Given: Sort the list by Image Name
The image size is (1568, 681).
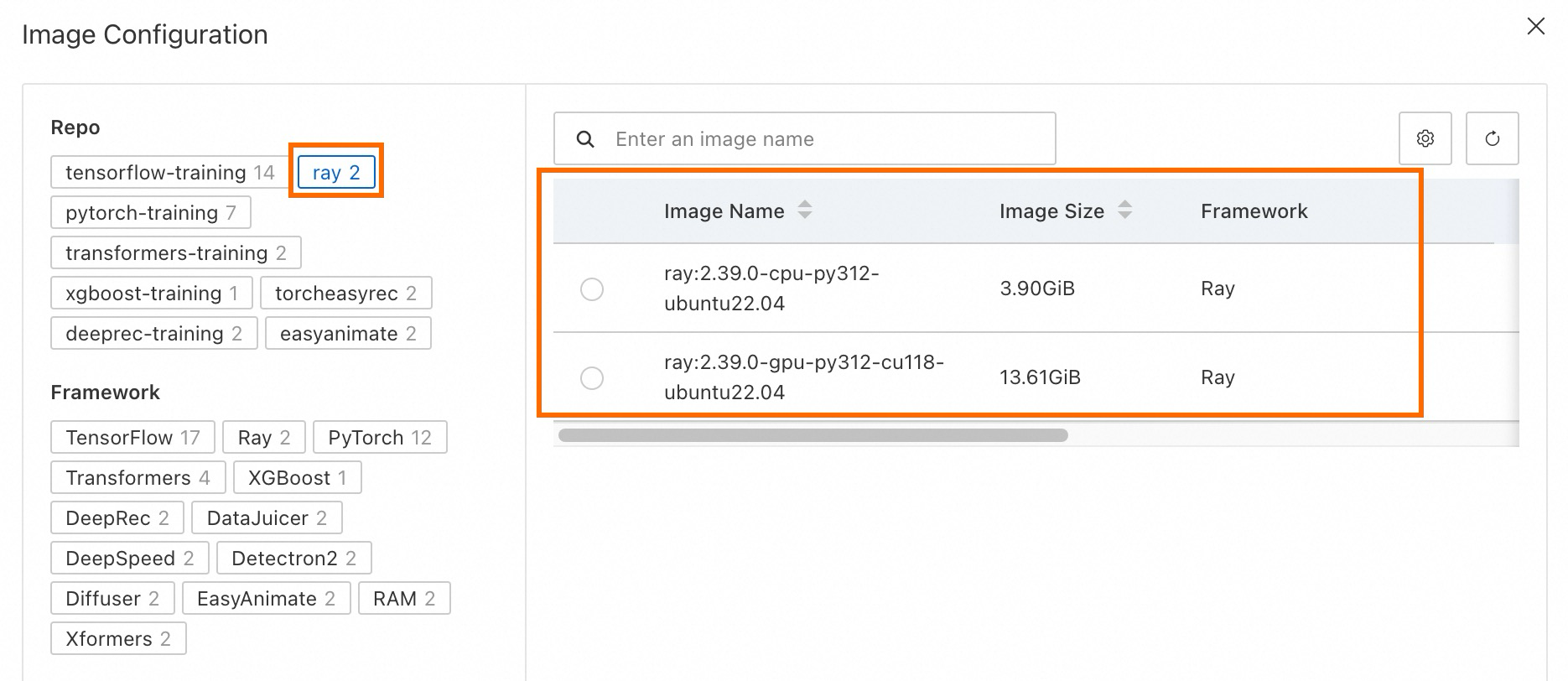Looking at the screenshot, I should coord(804,210).
